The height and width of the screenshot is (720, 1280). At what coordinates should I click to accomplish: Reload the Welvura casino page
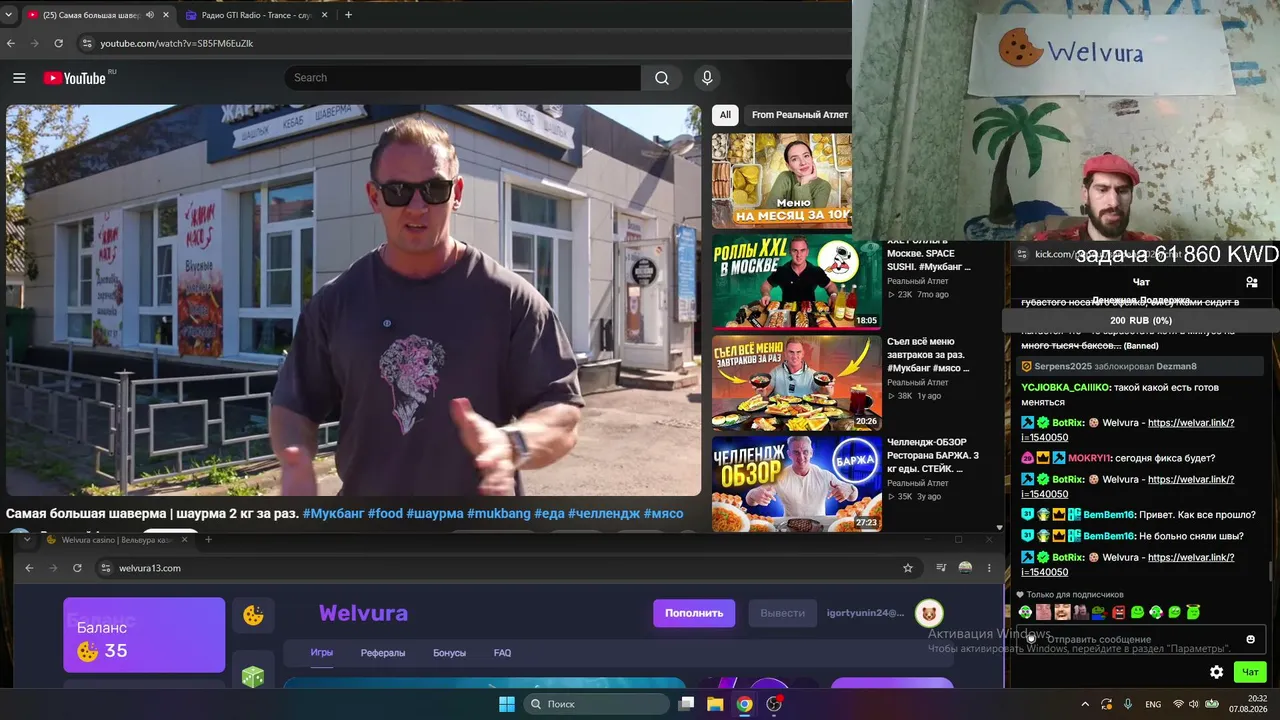(x=77, y=568)
